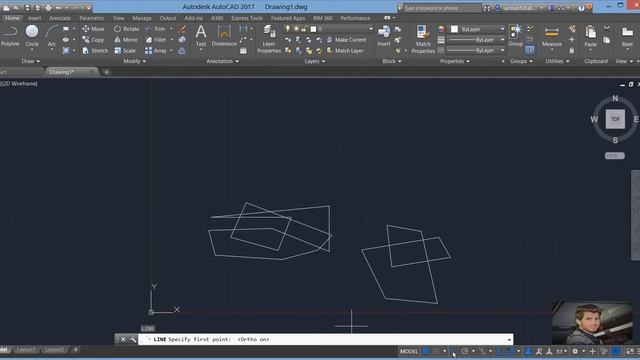Image resolution: width=640 pixels, height=360 pixels.
Task: Click the Text annotation tool
Action: [201, 36]
